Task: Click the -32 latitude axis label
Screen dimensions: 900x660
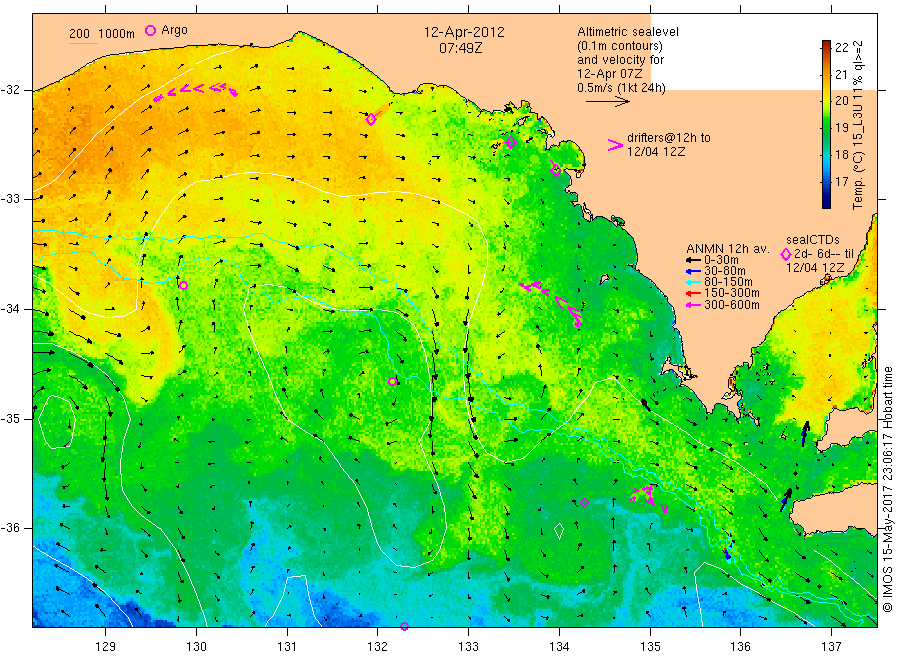Action: 10,90
